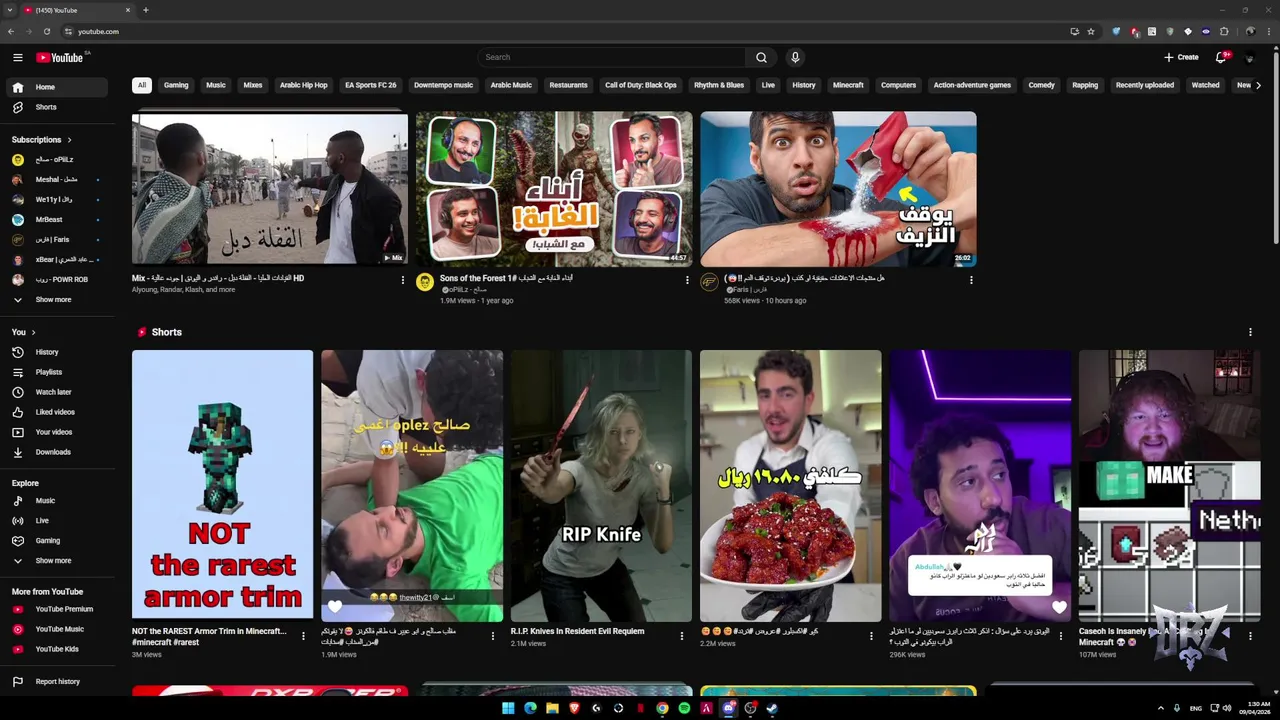Open YouTube Kids link
Viewport: 1280px width, 720px height.
coord(57,649)
